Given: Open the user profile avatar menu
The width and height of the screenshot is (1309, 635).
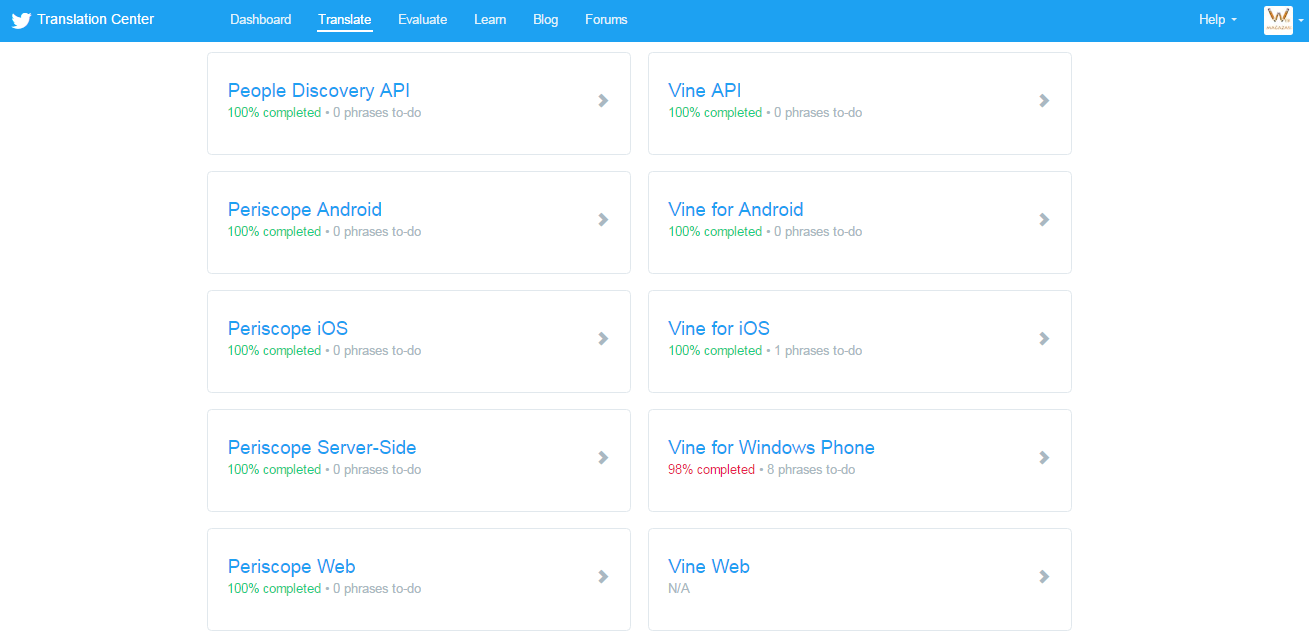Looking at the screenshot, I should [x=1278, y=20].
